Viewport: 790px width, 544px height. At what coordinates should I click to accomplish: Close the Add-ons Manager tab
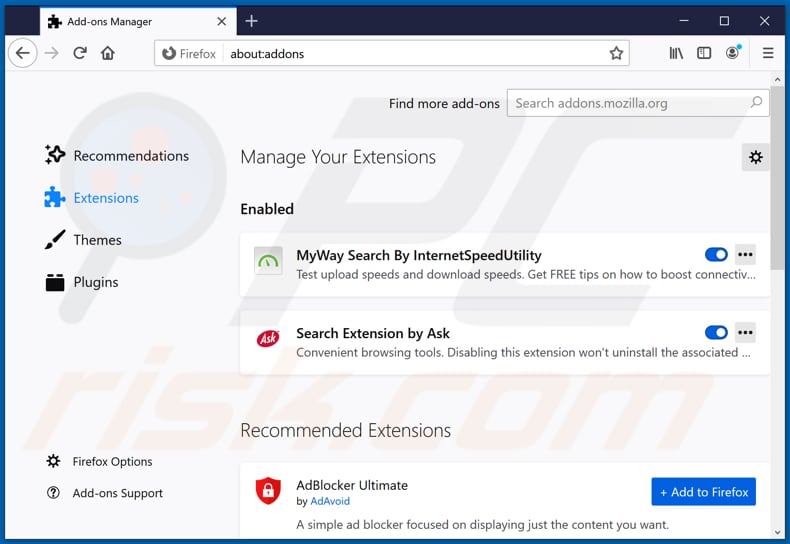221,21
